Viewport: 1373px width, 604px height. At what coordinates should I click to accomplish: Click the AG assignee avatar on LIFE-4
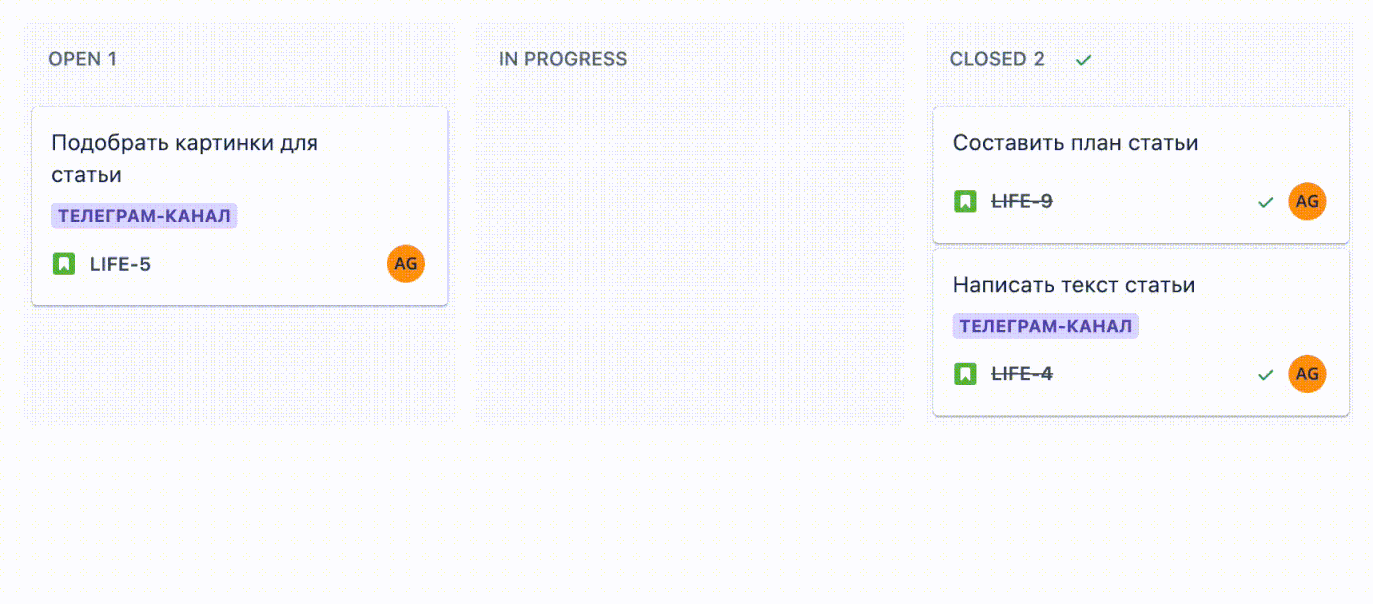(x=1307, y=374)
